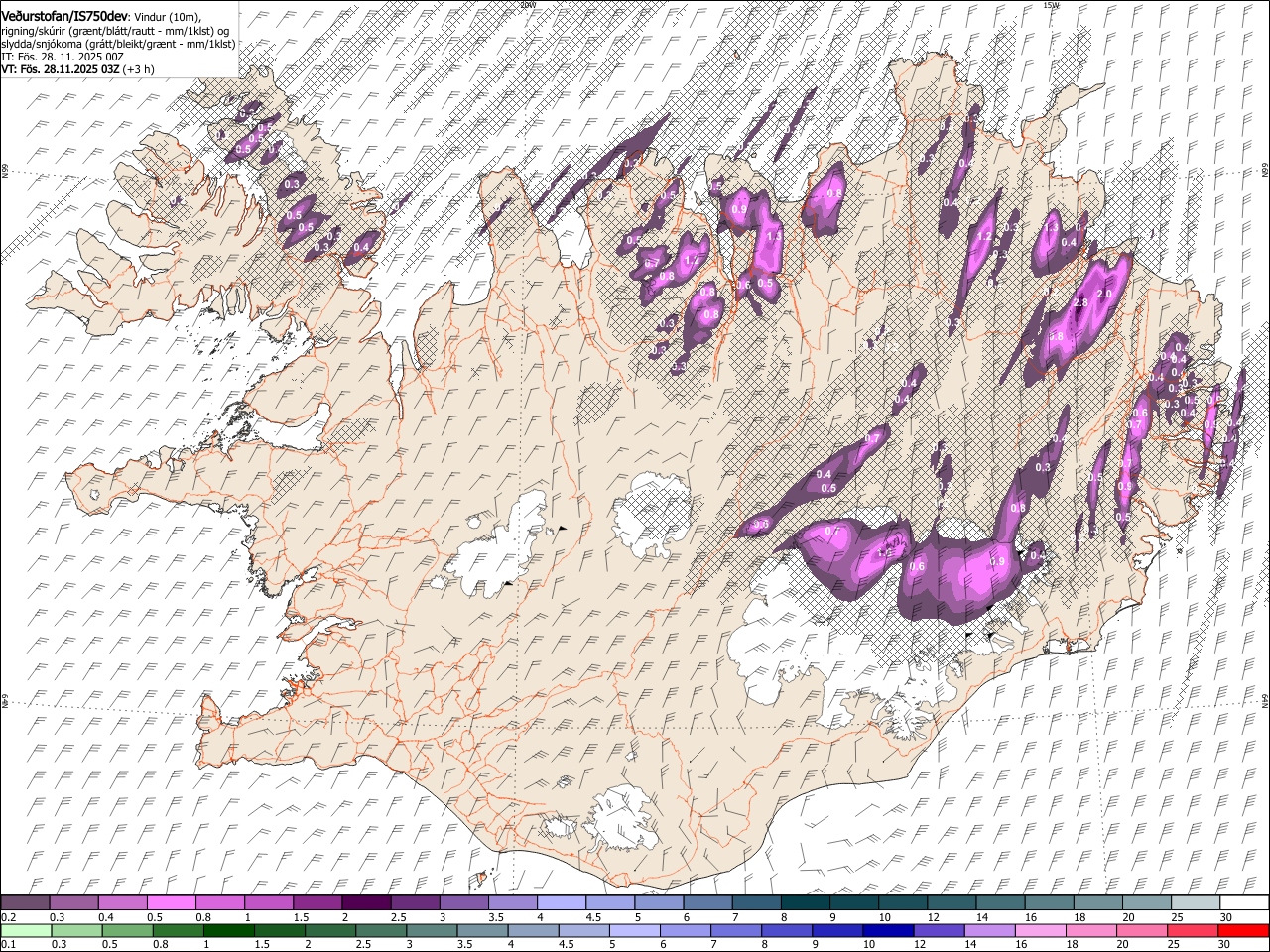Click the rain legend swatch starting at 7
The width and height of the screenshot is (1270, 952).
tap(736, 930)
